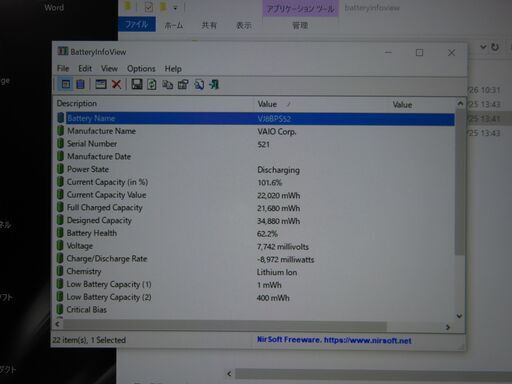512x384 pixels.
Task: Click the horizontal scroll-right arrow in the list
Action: click(448, 327)
